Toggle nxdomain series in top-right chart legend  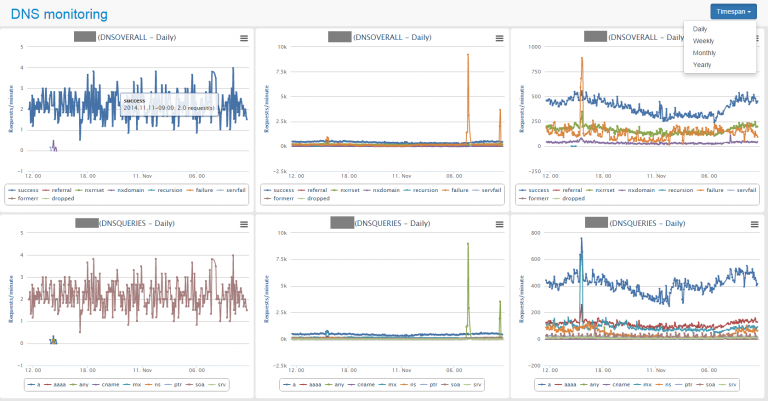(x=641, y=190)
